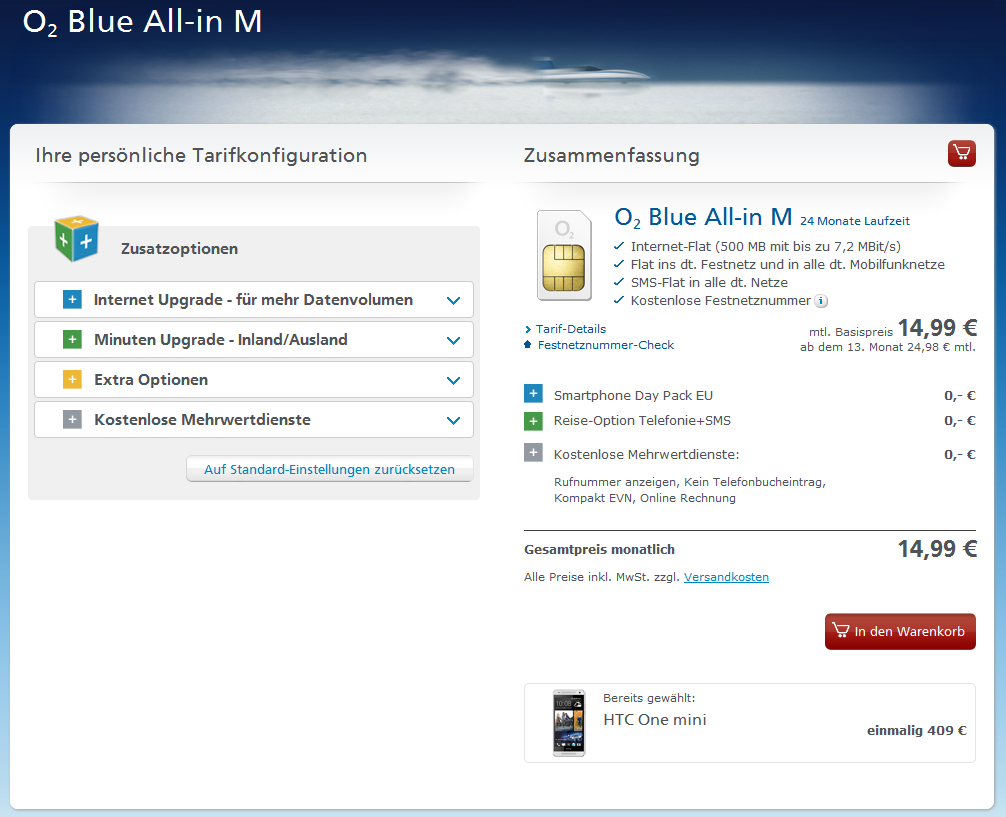Viewport: 1006px width, 817px height.
Task: Click the gray plus icon beside Kostenlose Mehrwertdienste summary
Action: coord(533,452)
